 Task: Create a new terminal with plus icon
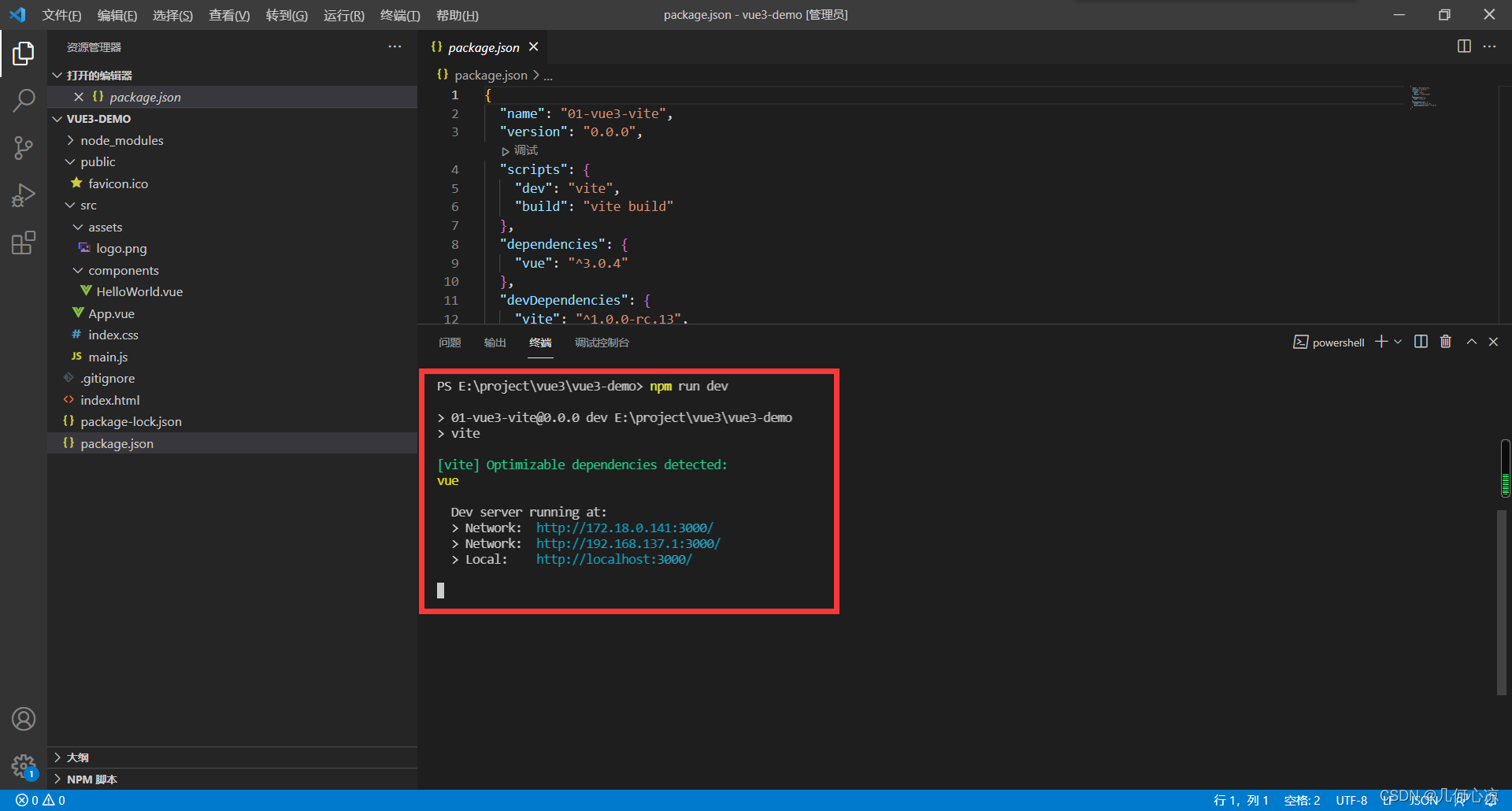click(1381, 342)
